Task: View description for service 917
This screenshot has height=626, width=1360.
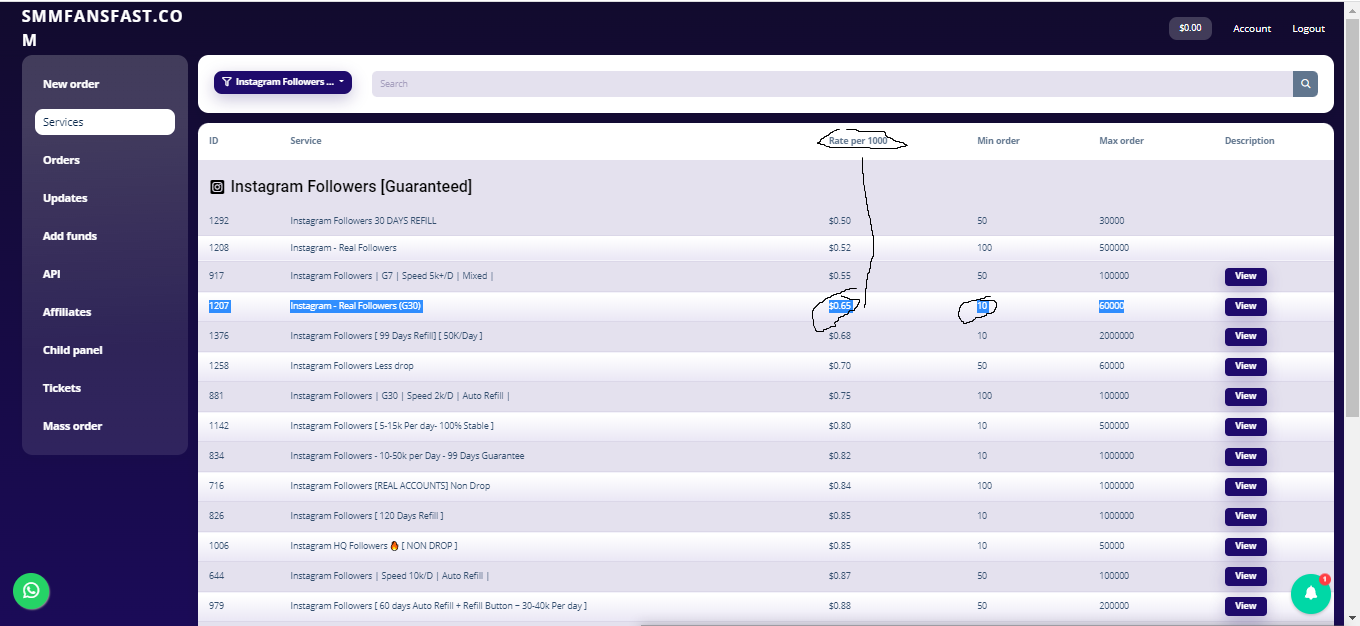Action: pyautogui.click(x=1245, y=276)
